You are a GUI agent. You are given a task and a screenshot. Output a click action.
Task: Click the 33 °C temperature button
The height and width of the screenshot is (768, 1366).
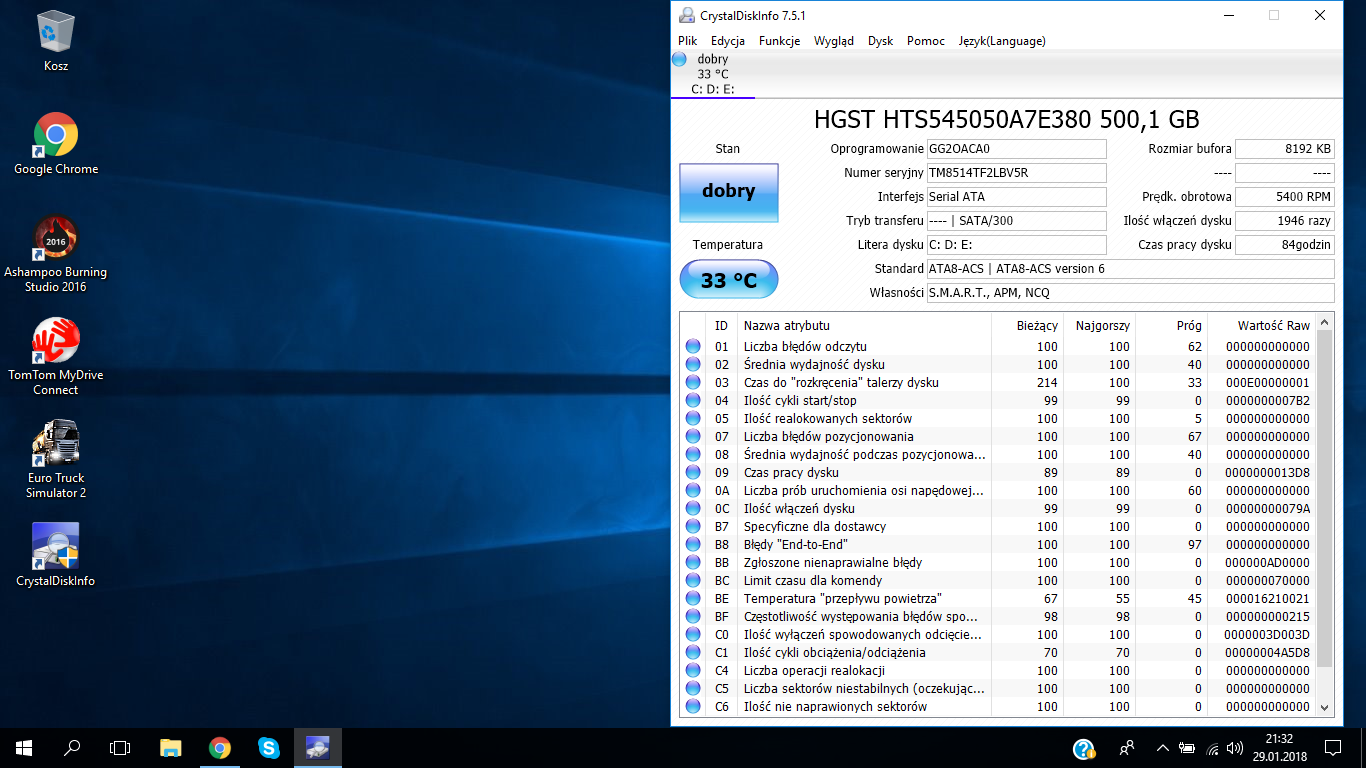click(728, 280)
